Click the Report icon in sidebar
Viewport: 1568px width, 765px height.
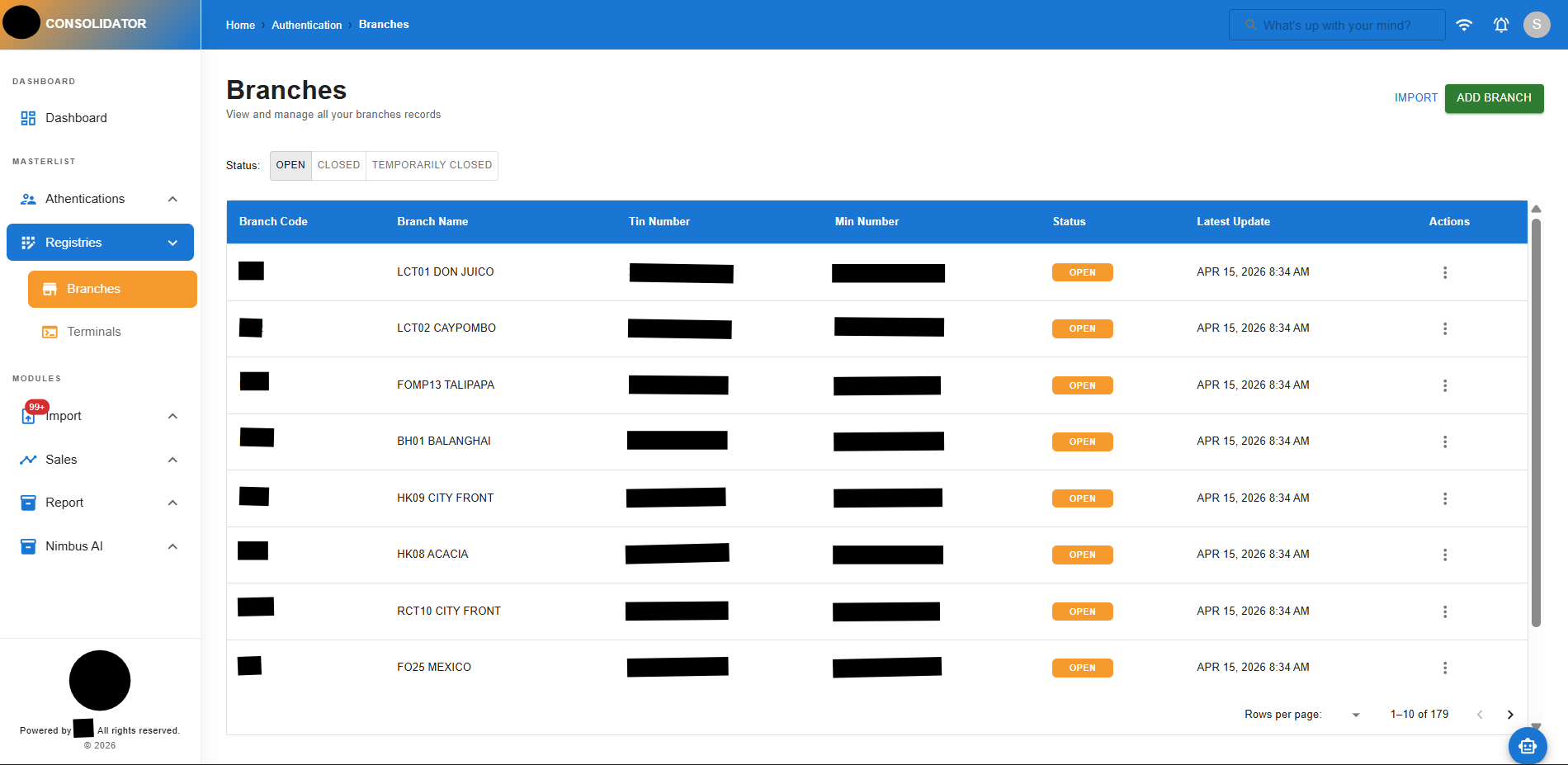click(28, 502)
